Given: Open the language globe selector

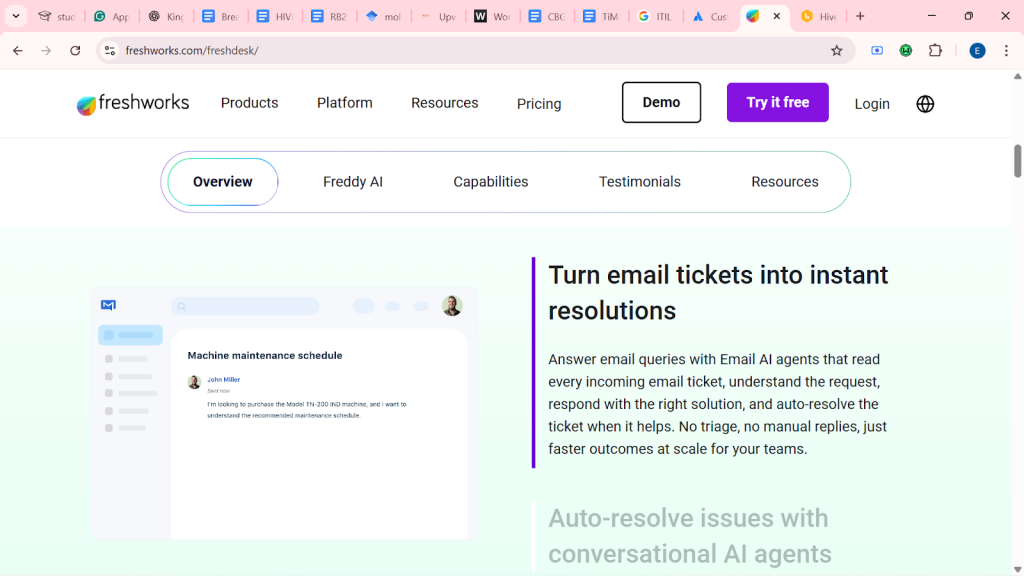Looking at the screenshot, I should click(925, 104).
